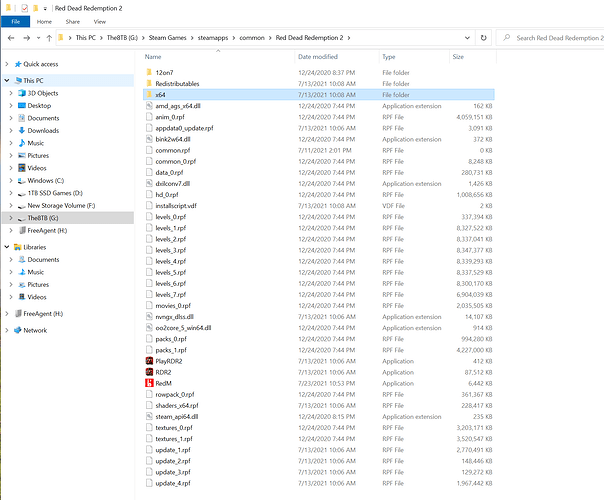Image resolution: width=604 pixels, height=500 pixels.
Task: Select the file textures_1.rpf
Action: click(174, 439)
